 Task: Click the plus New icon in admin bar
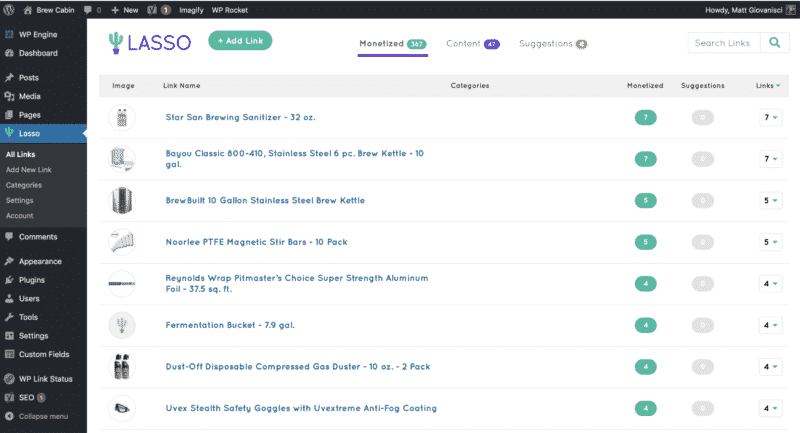115,10
